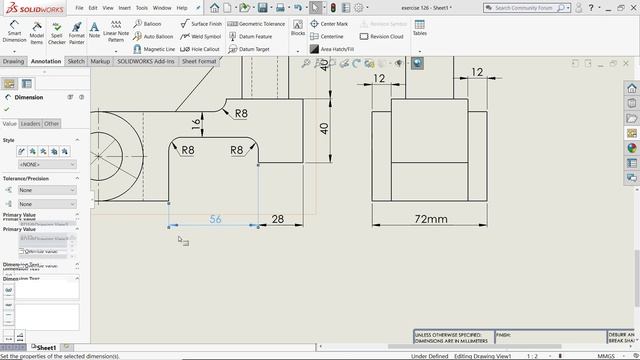
Task: Open the Edit menu
Action: click(93, 8)
